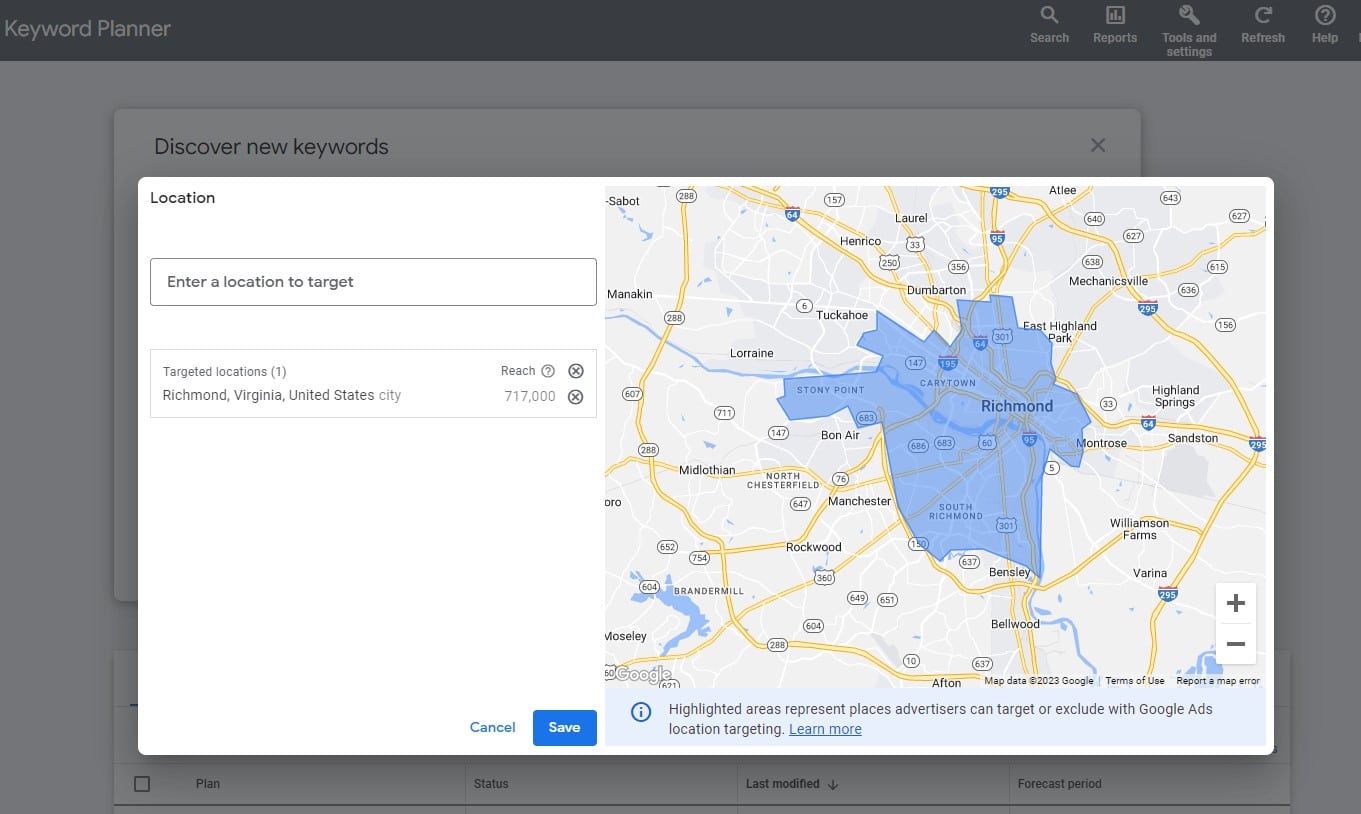Click the Richmond label on map
Viewport: 1361px width, 814px height.
[1017, 406]
